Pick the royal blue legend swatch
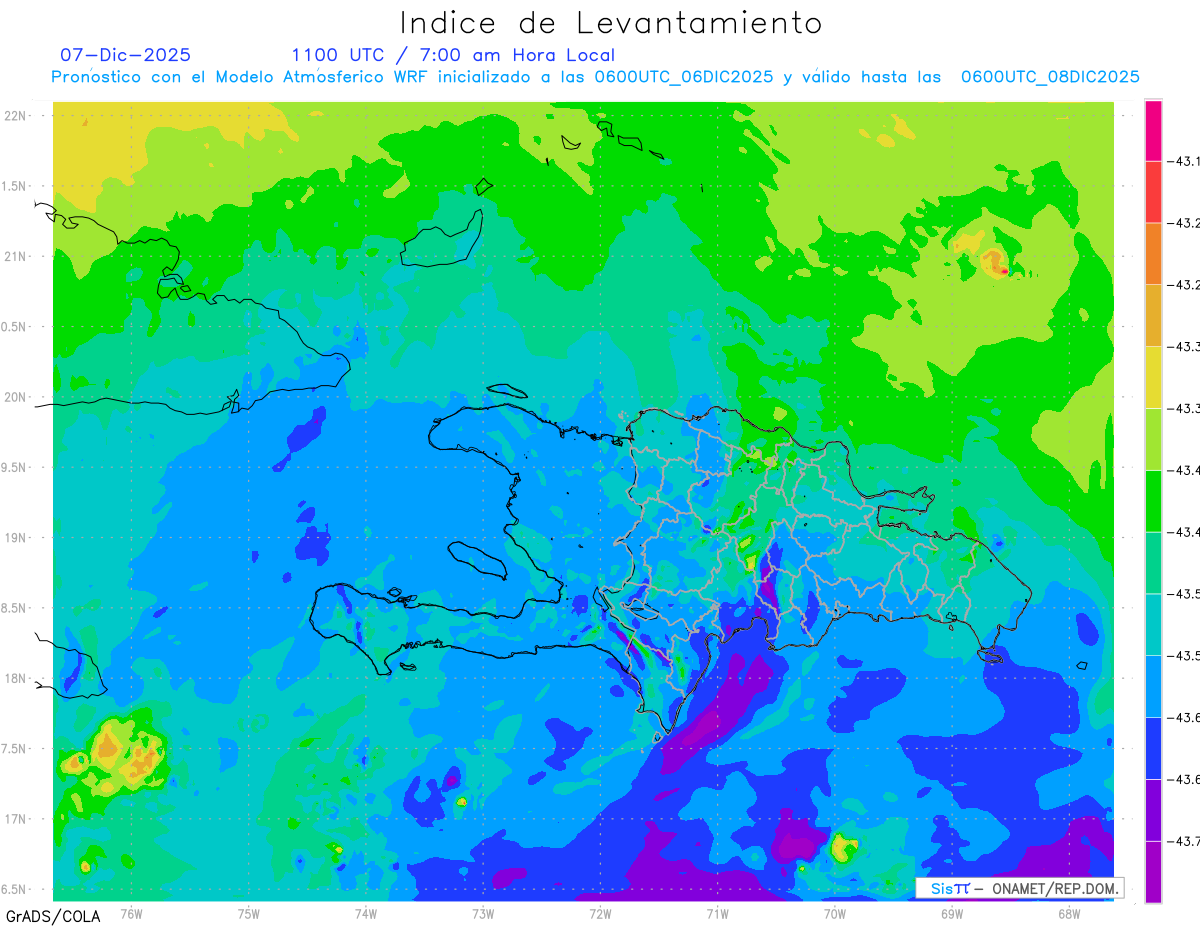 pos(1153,748)
